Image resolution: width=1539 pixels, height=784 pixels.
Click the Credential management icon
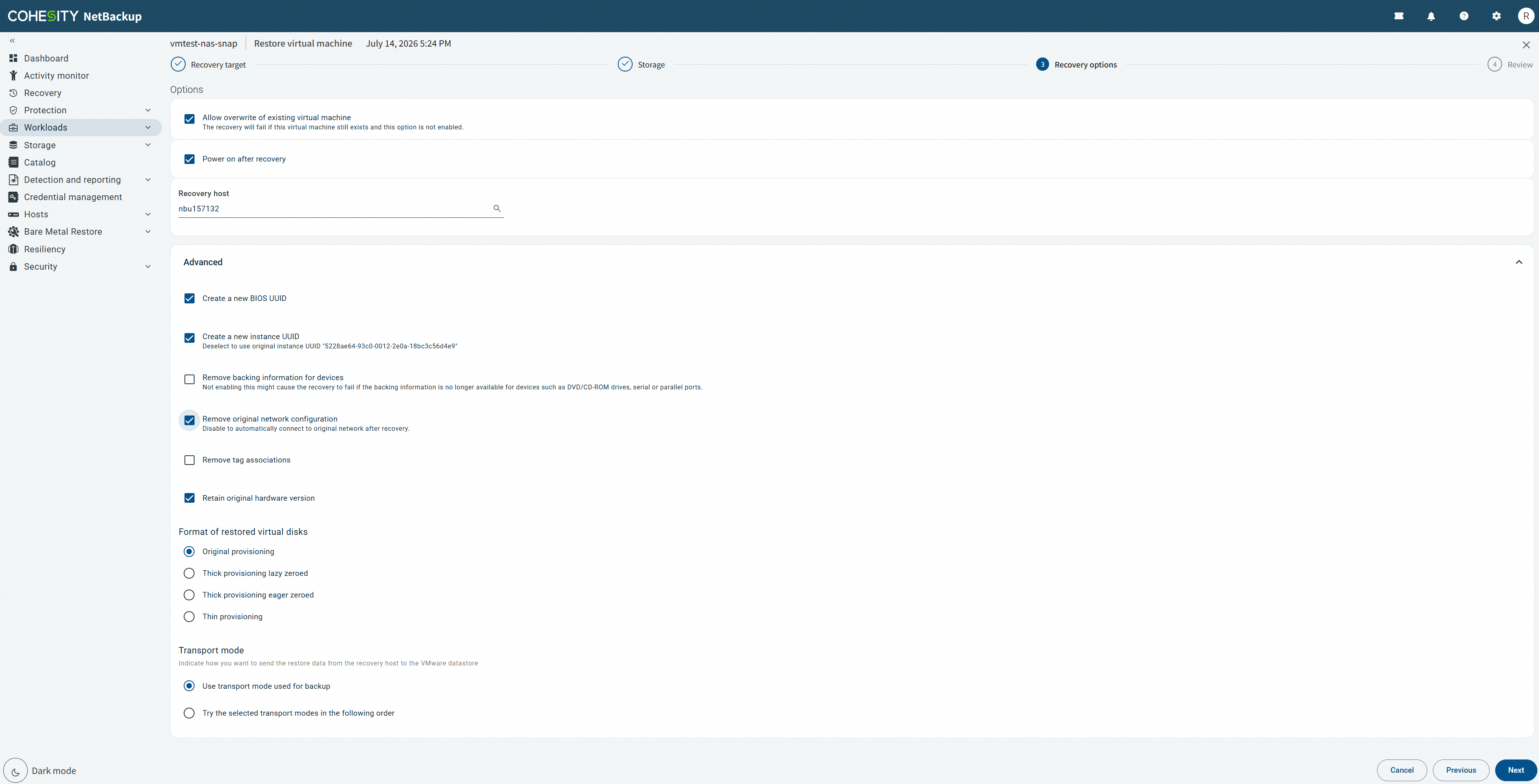click(13, 197)
